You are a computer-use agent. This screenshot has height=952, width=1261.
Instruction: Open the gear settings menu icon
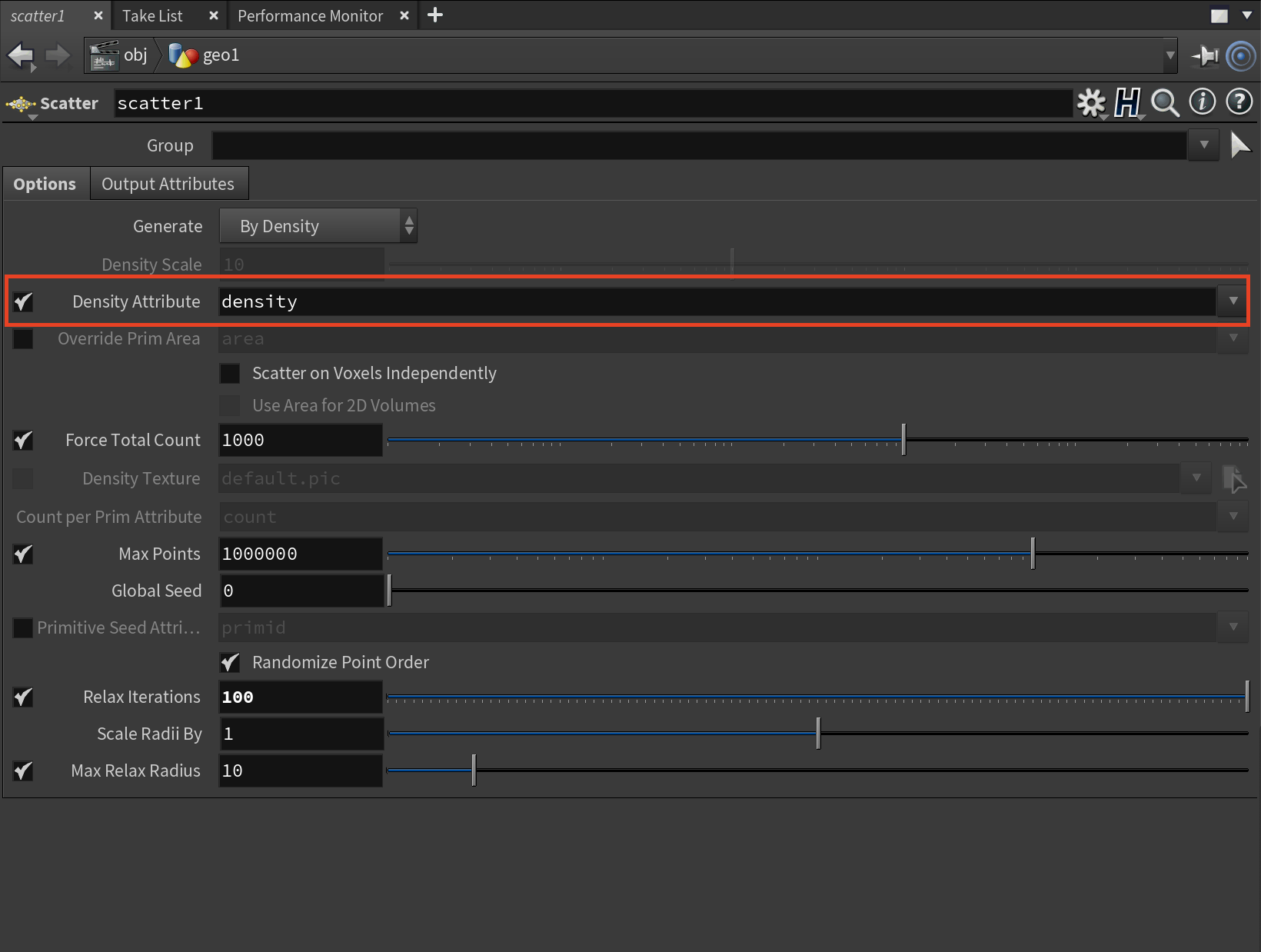point(1090,102)
